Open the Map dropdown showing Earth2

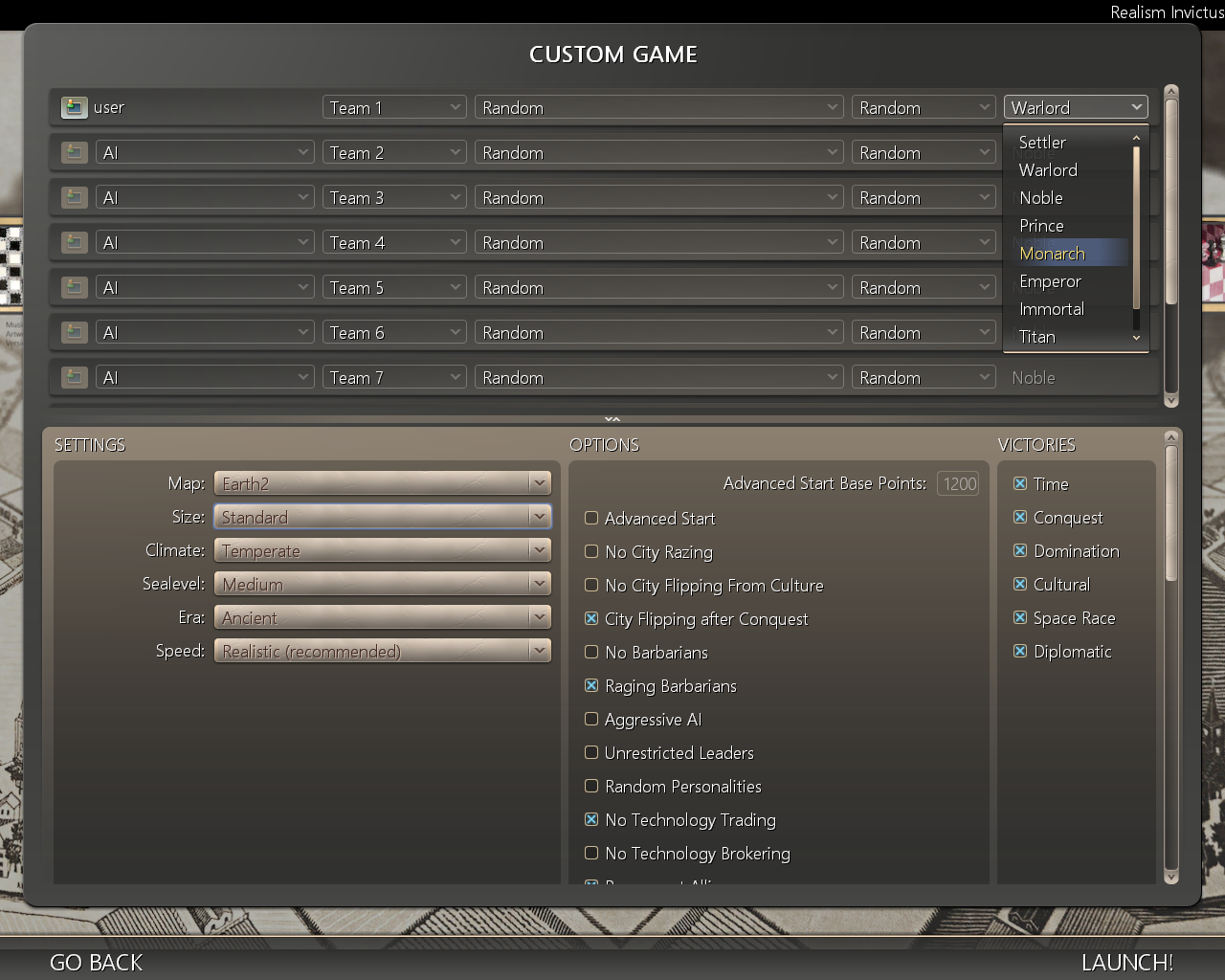(382, 484)
